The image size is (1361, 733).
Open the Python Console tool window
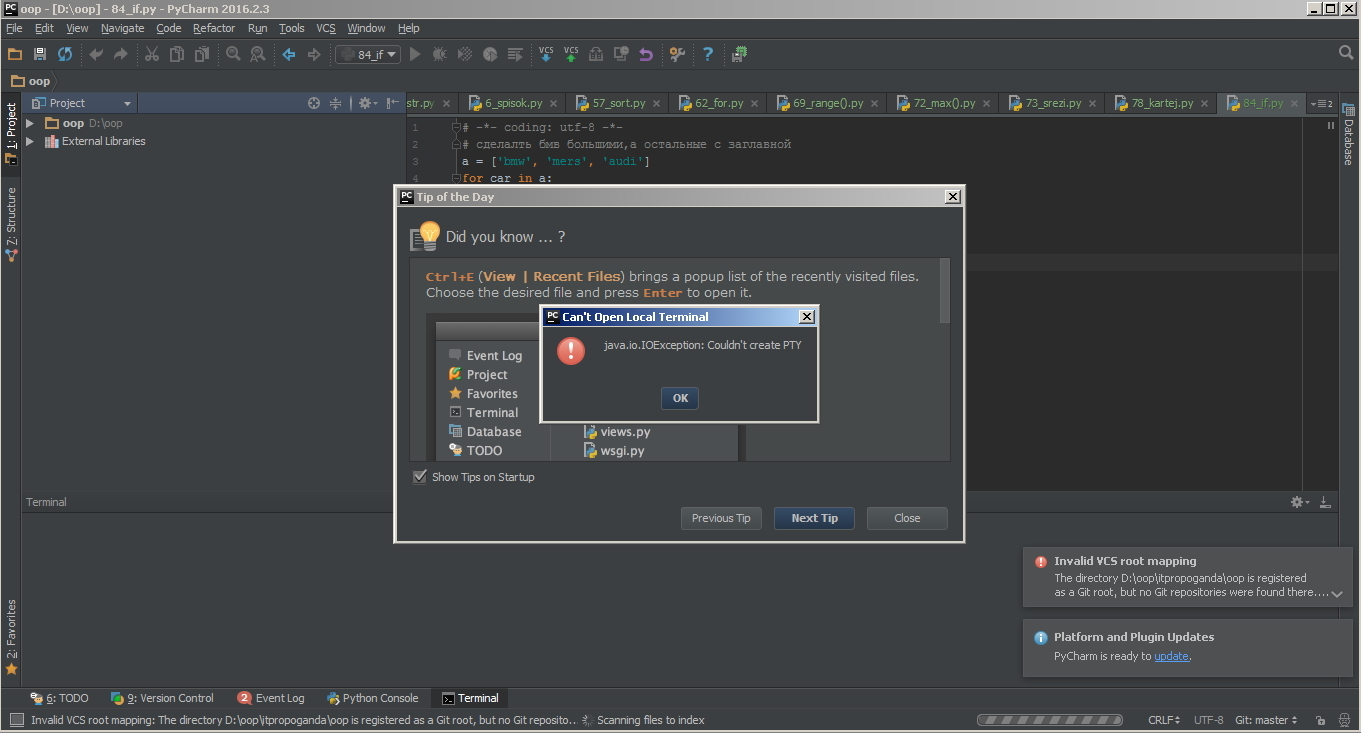point(371,698)
